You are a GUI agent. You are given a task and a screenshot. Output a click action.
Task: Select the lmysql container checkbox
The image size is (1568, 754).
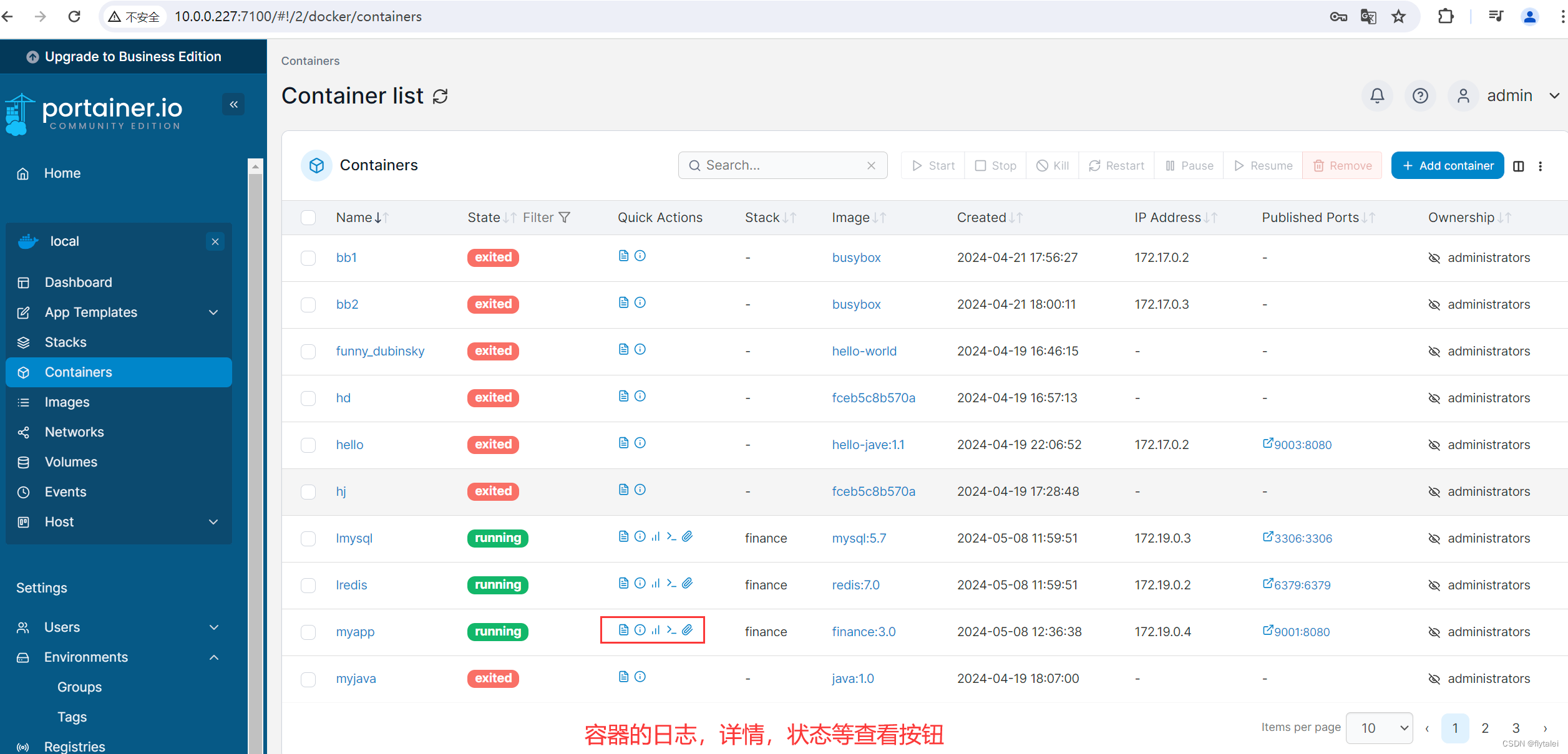[x=308, y=539]
